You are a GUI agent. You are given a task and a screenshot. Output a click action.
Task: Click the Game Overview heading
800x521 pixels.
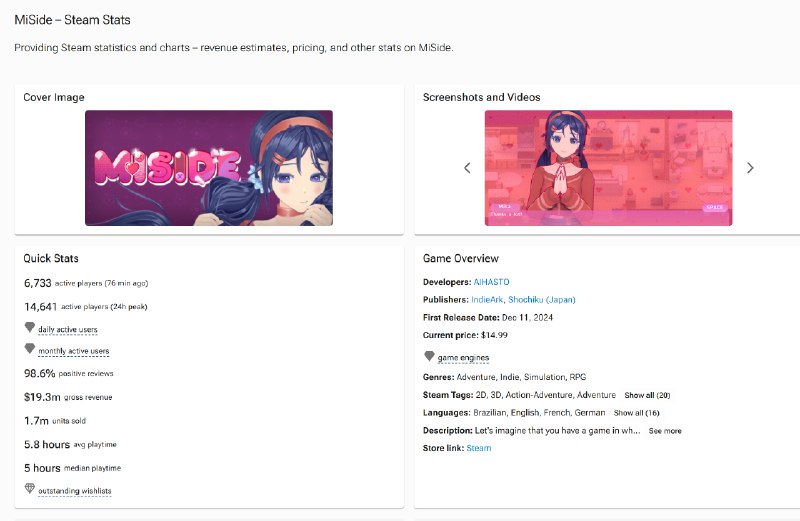click(461, 258)
